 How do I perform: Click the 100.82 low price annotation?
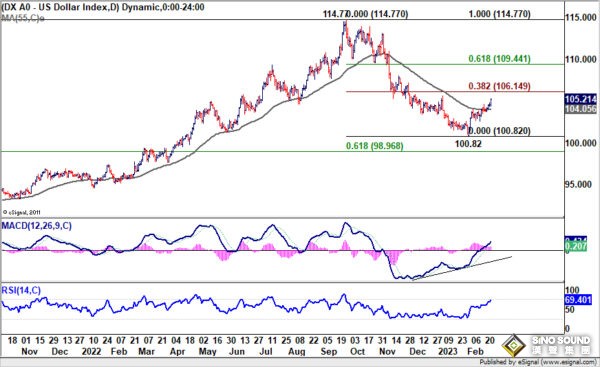(x=468, y=144)
